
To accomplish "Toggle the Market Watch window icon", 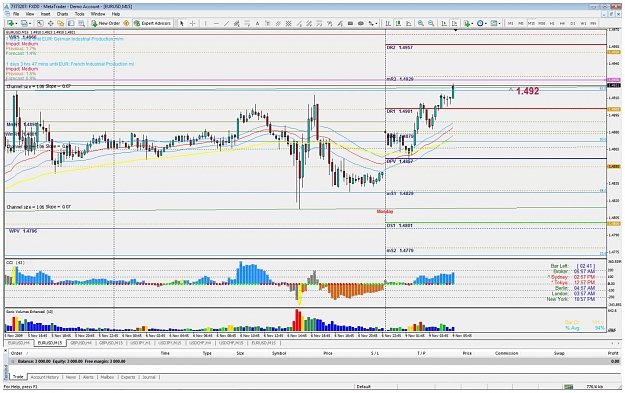I will pos(40,23).
